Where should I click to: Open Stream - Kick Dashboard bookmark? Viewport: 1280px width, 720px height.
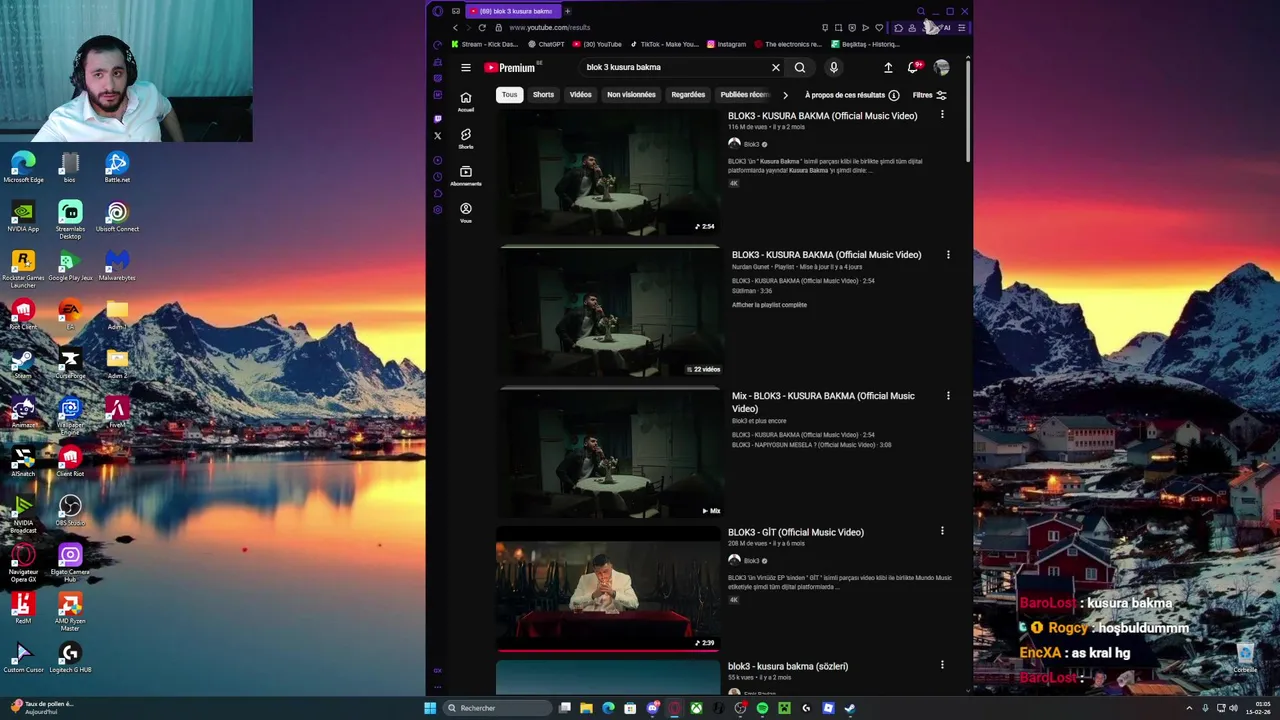pyautogui.click(x=485, y=44)
